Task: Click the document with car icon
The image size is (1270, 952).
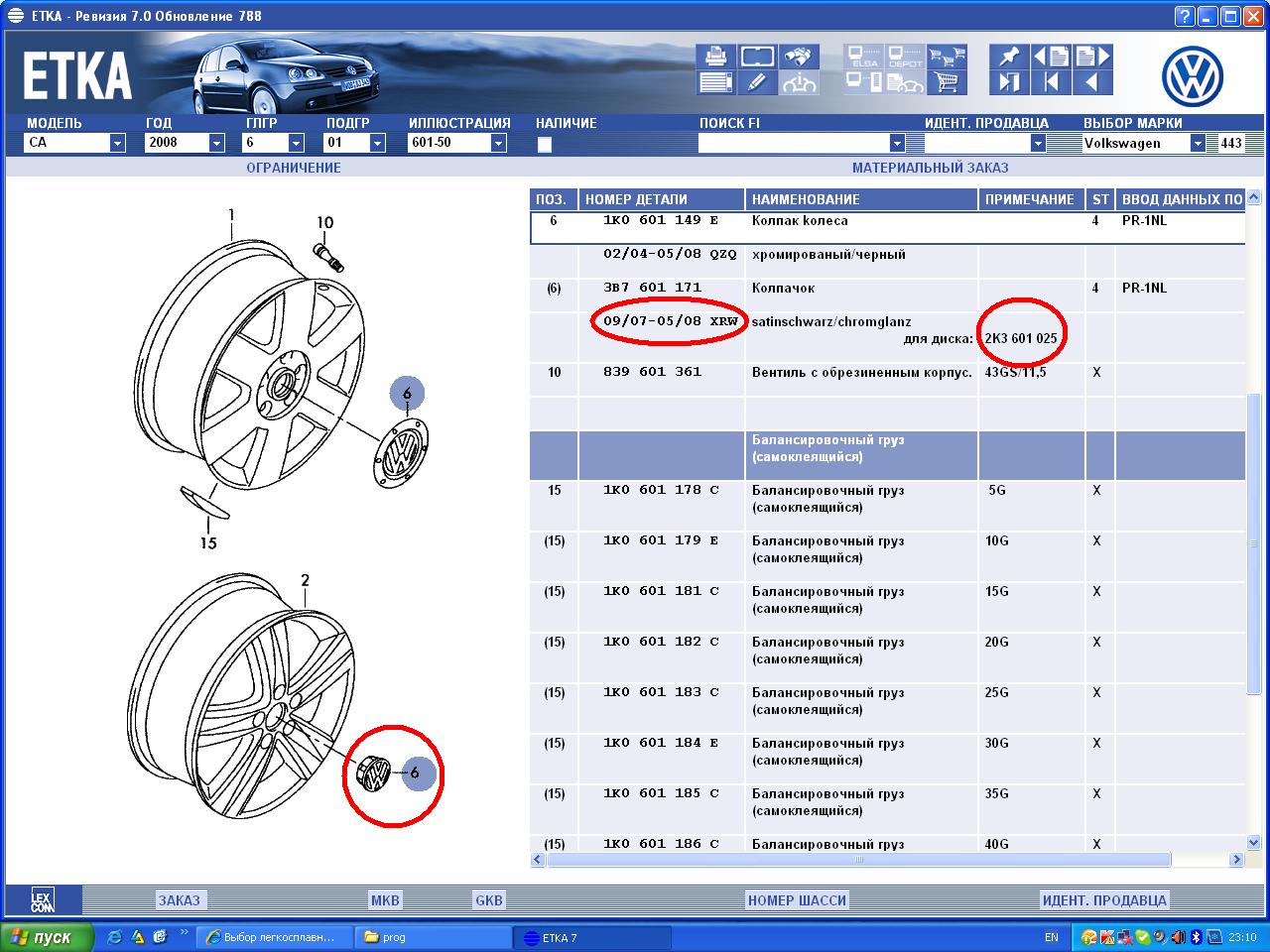Action: pos(905,83)
